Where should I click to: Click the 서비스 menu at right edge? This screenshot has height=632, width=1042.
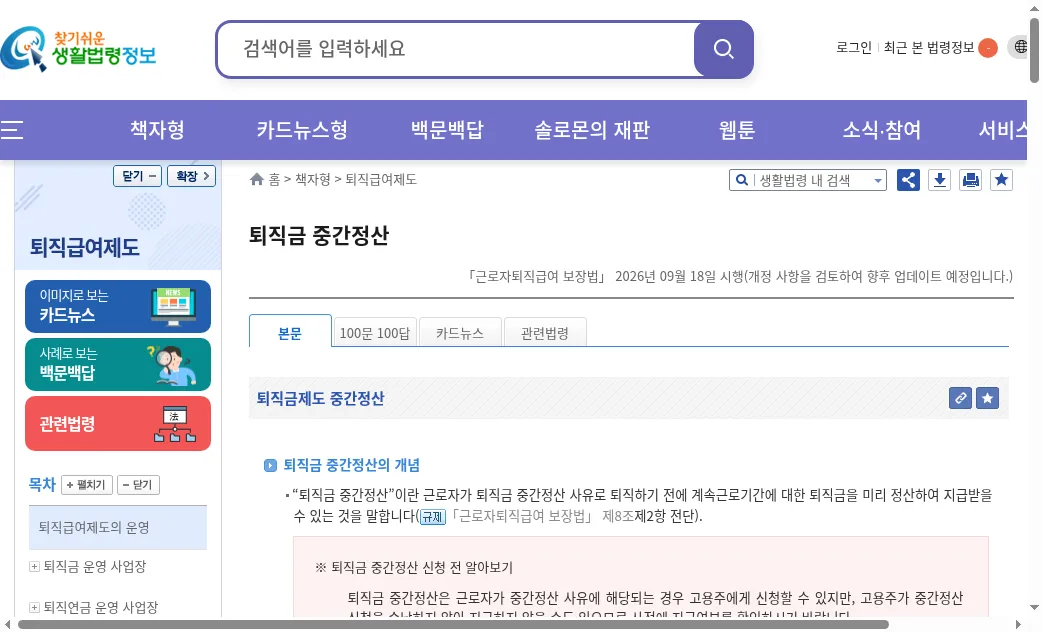tap(1002, 130)
